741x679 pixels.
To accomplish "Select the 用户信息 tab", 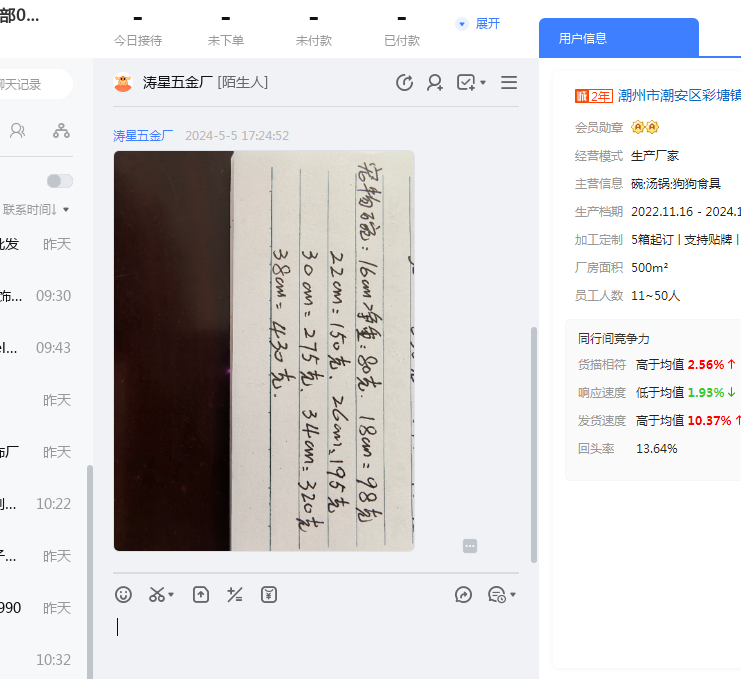I will (x=583, y=38).
